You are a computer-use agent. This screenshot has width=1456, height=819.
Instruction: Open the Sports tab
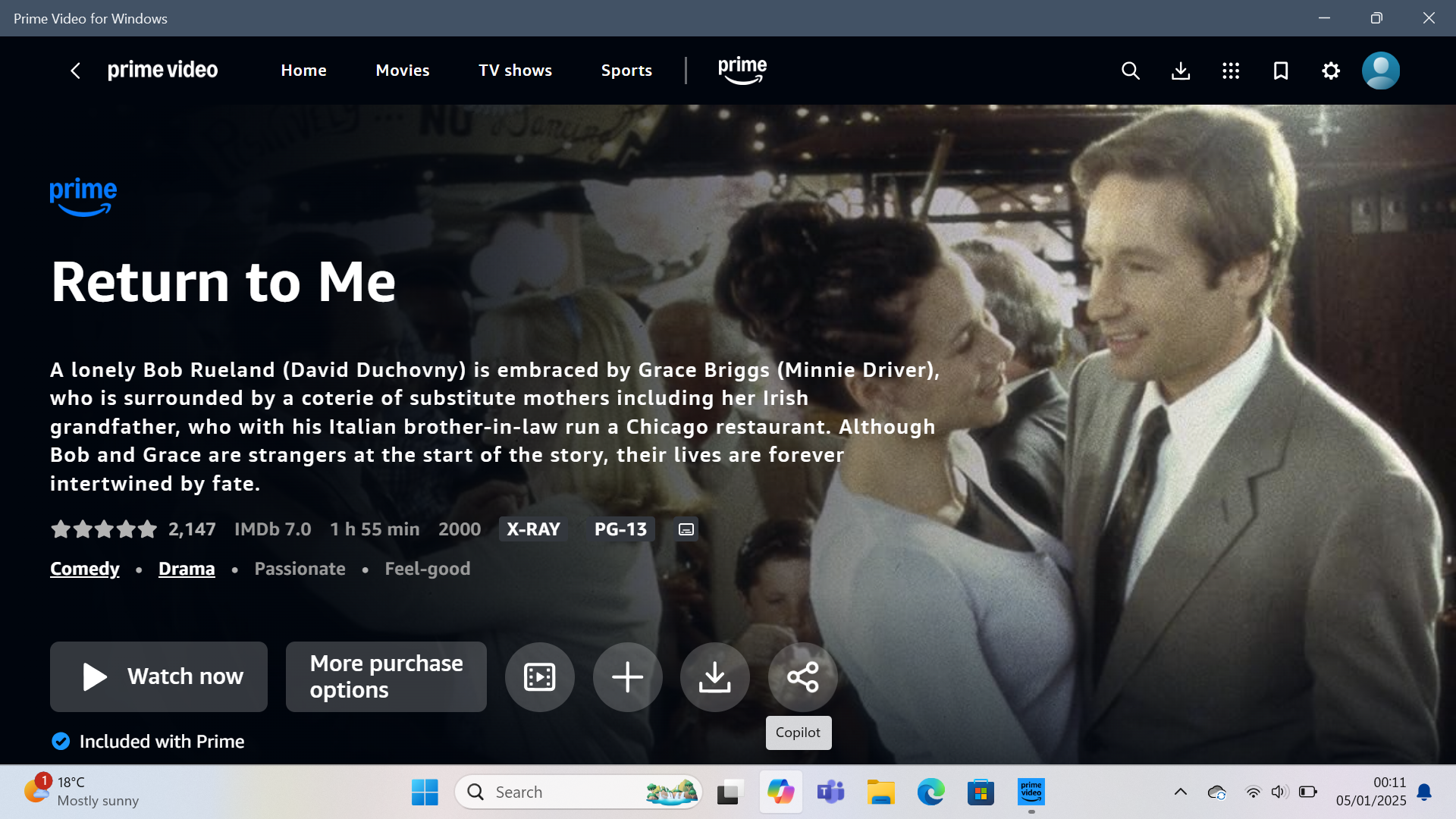click(626, 71)
